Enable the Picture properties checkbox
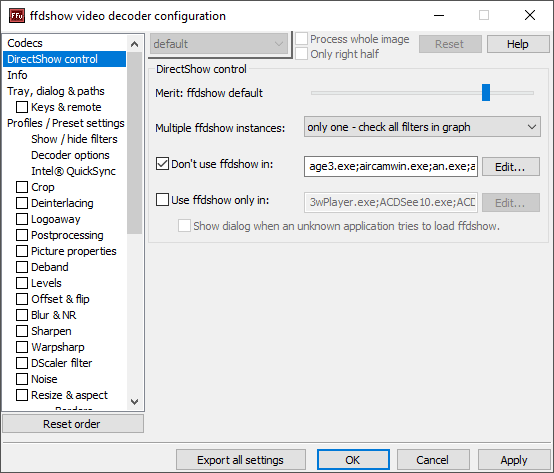 click(x=22, y=251)
